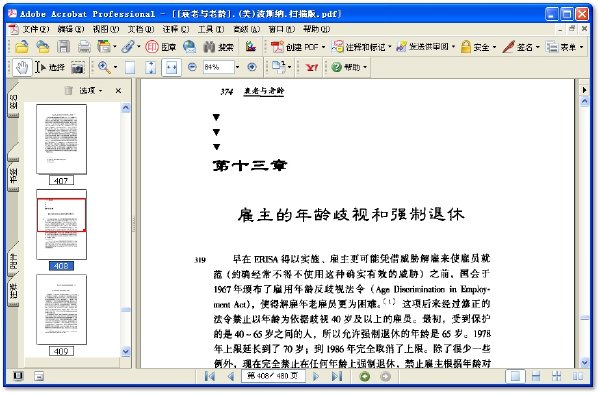The height and width of the screenshot is (394, 600).
Task: Select the Hand tool
Action: (22, 67)
